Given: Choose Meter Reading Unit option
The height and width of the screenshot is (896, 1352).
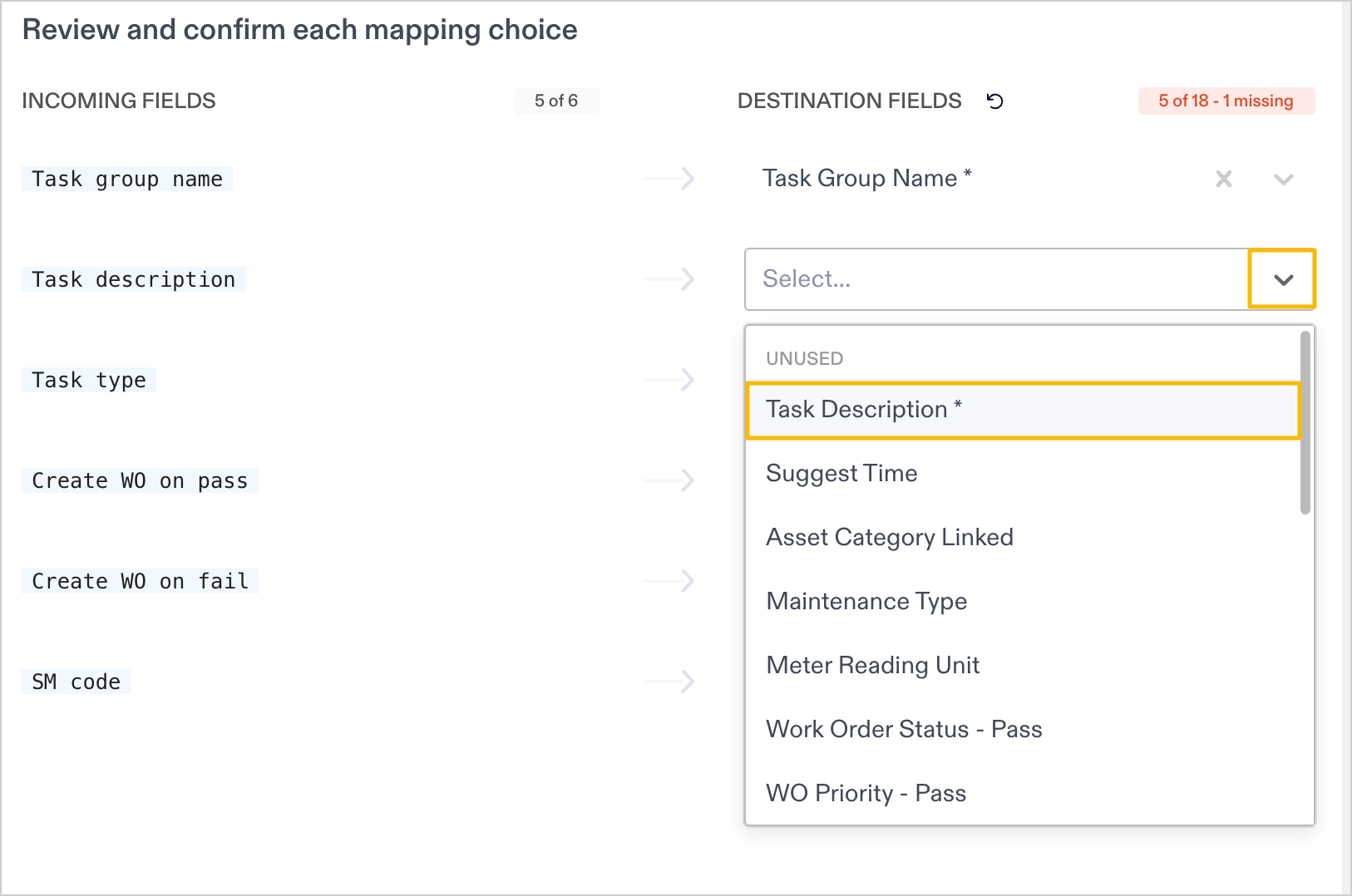Looking at the screenshot, I should (1023, 666).
